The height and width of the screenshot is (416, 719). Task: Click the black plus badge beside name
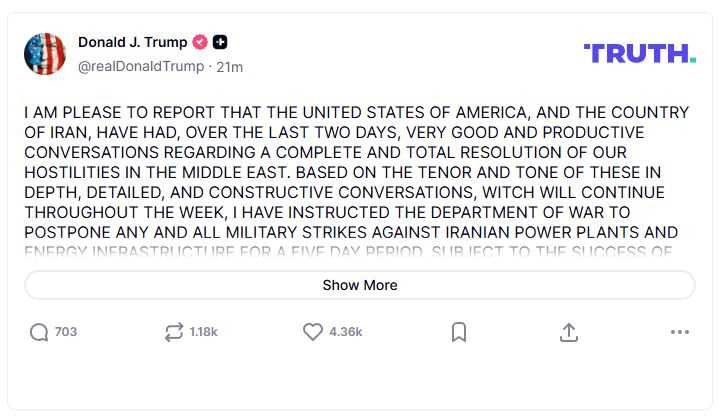(x=220, y=43)
